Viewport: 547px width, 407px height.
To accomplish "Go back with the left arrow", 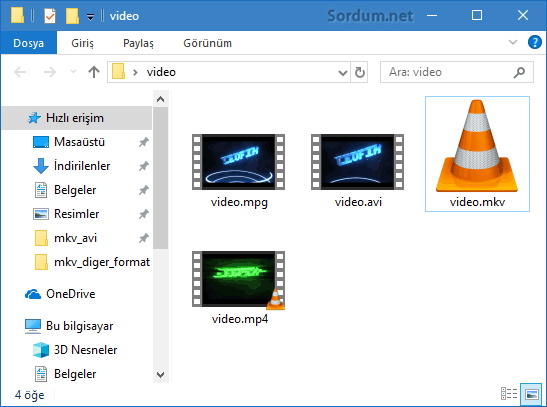I will [20, 72].
